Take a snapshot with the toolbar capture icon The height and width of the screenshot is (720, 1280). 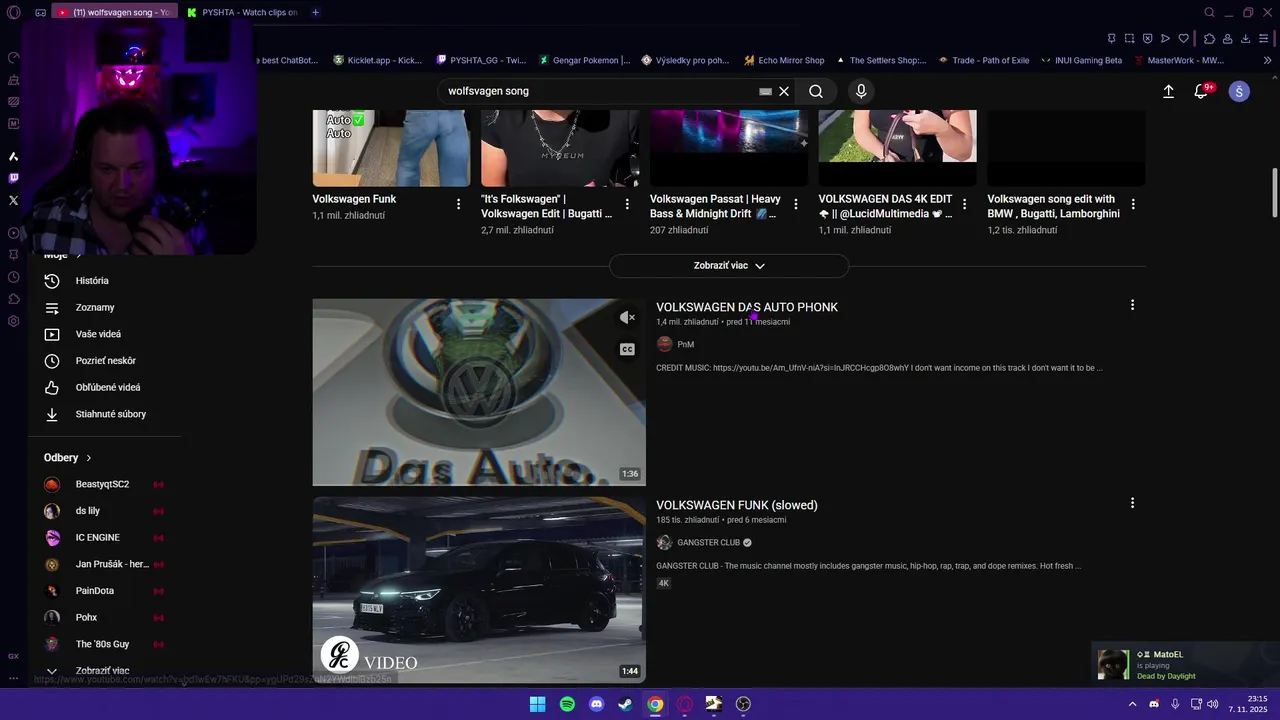1129,39
